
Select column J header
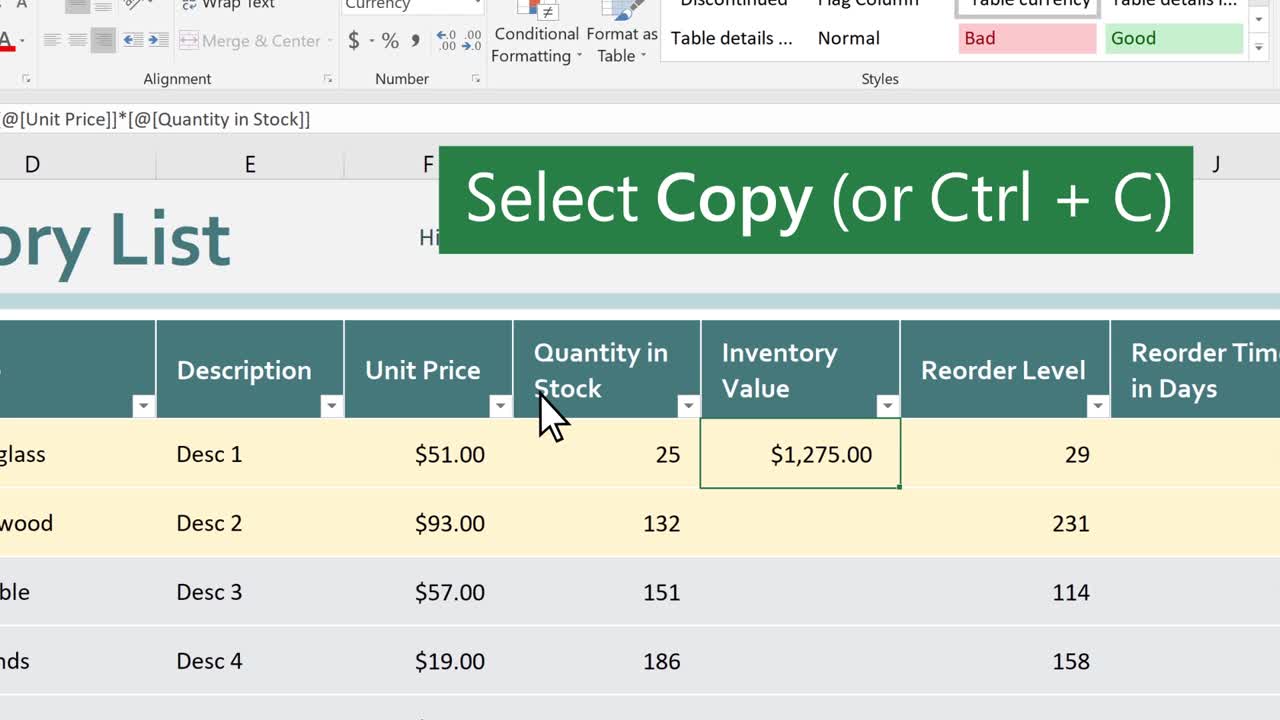pyautogui.click(x=1216, y=165)
